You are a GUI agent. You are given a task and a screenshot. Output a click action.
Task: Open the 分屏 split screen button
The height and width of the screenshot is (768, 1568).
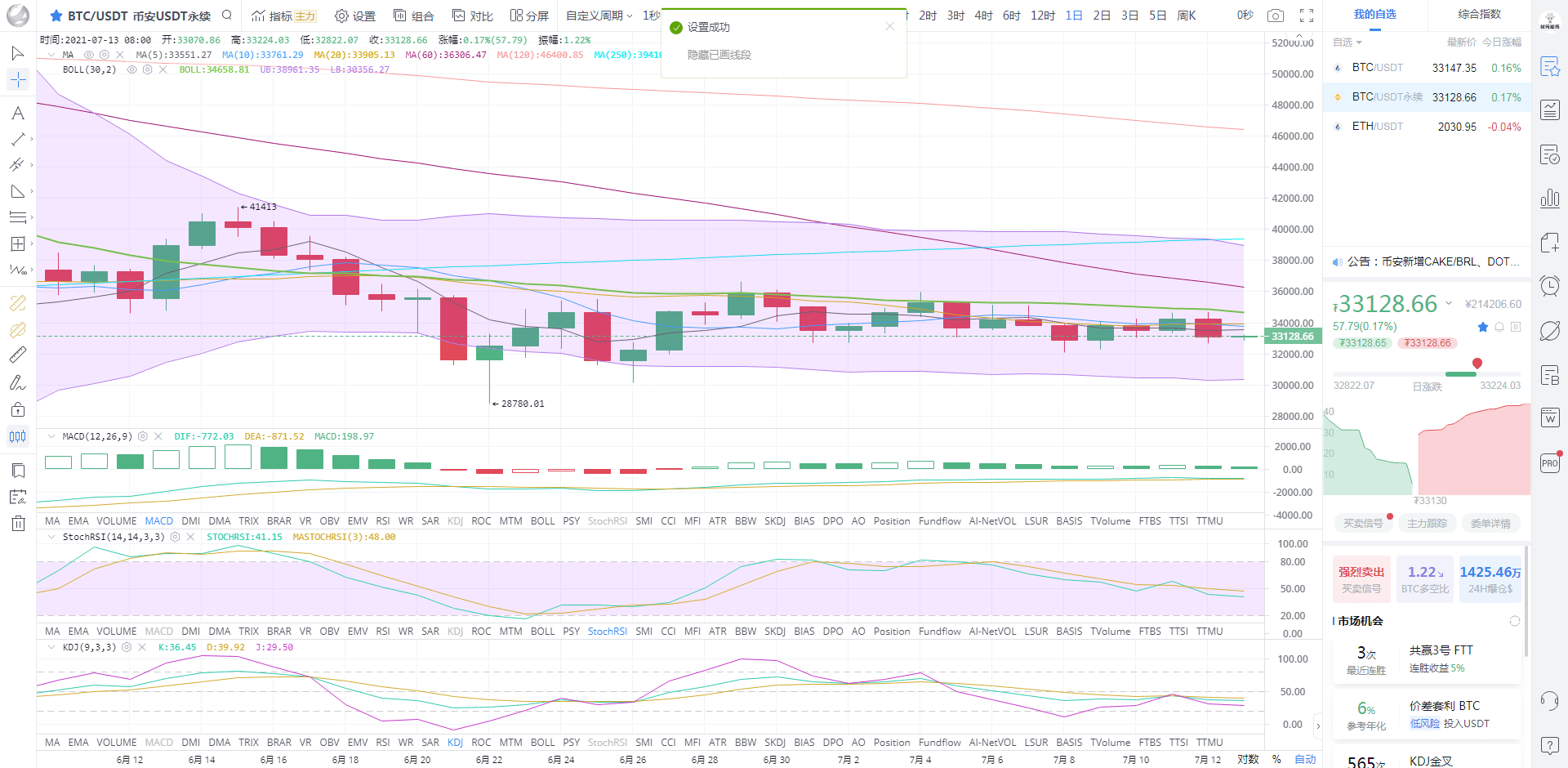click(x=529, y=16)
